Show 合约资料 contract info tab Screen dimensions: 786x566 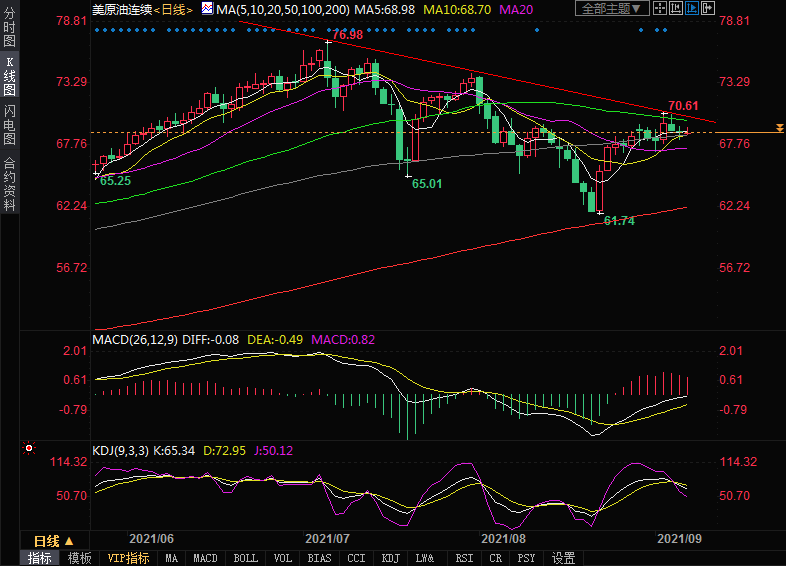[9, 183]
